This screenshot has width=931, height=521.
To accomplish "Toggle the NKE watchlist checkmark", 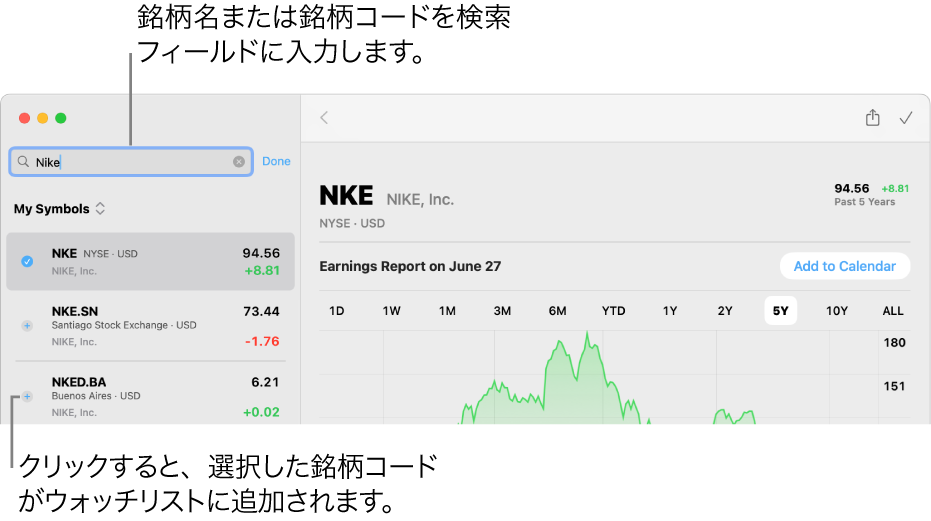I will tap(27, 261).
